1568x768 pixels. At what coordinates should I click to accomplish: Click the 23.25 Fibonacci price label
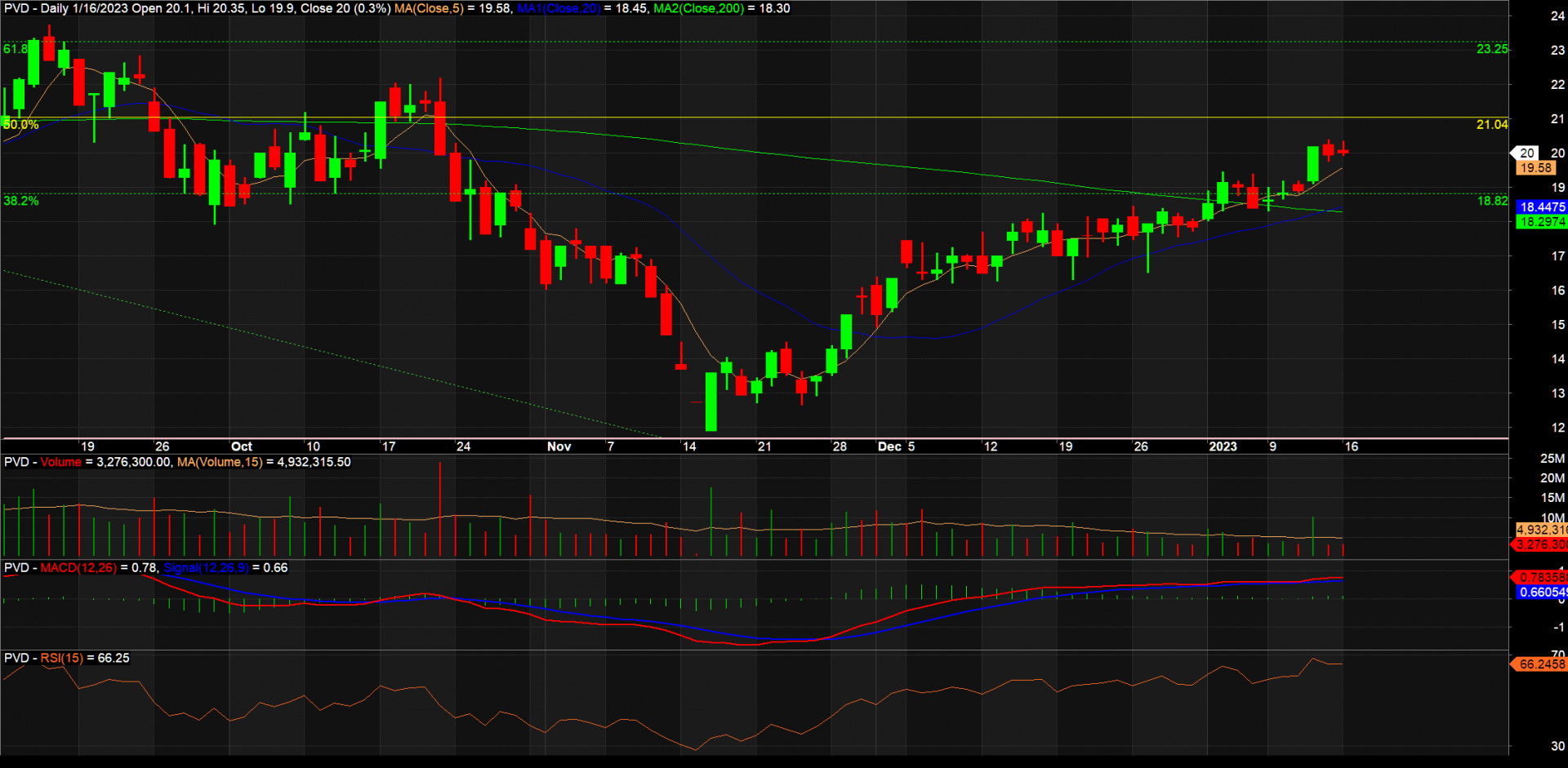(x=1492, y=49)
